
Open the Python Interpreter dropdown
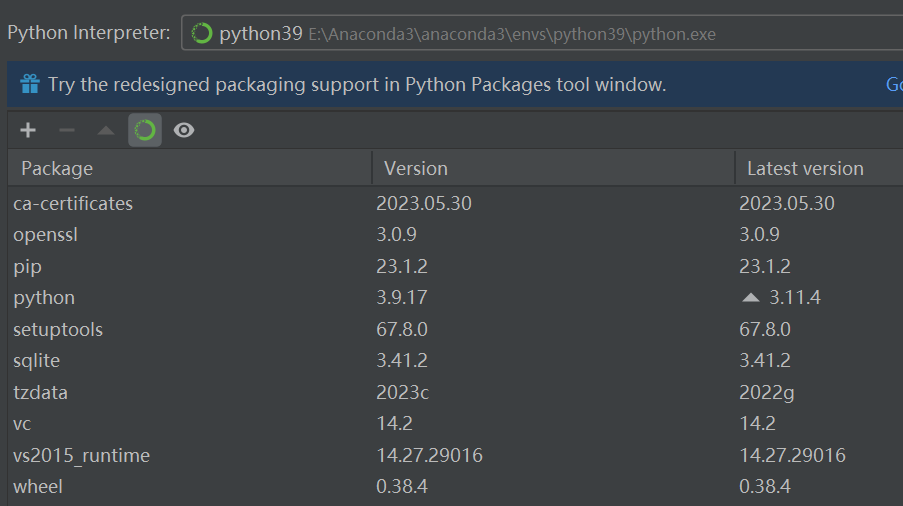[x=540, y=34]
